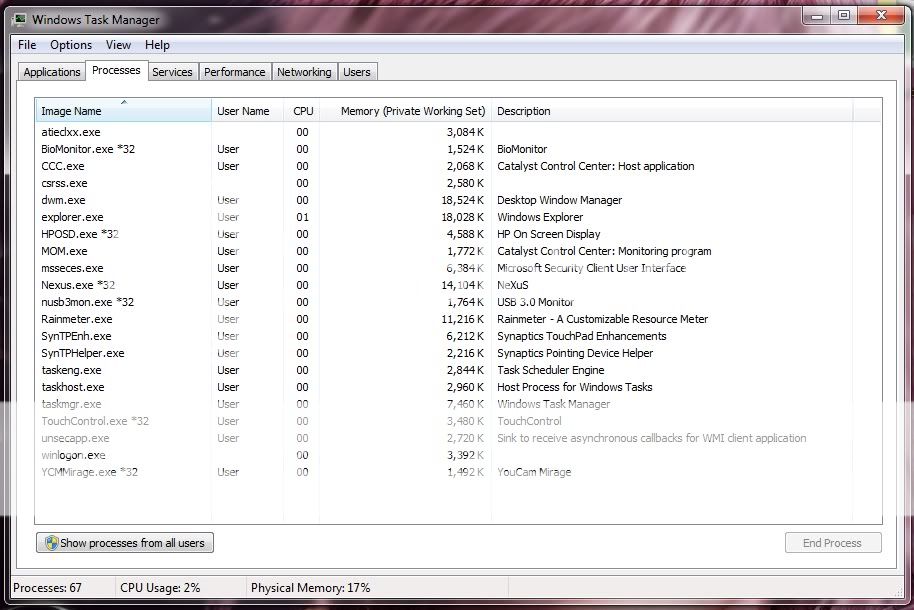
Task: Select the explorer.exe process row
Action: pyautogui.click(x=73, y=217)
